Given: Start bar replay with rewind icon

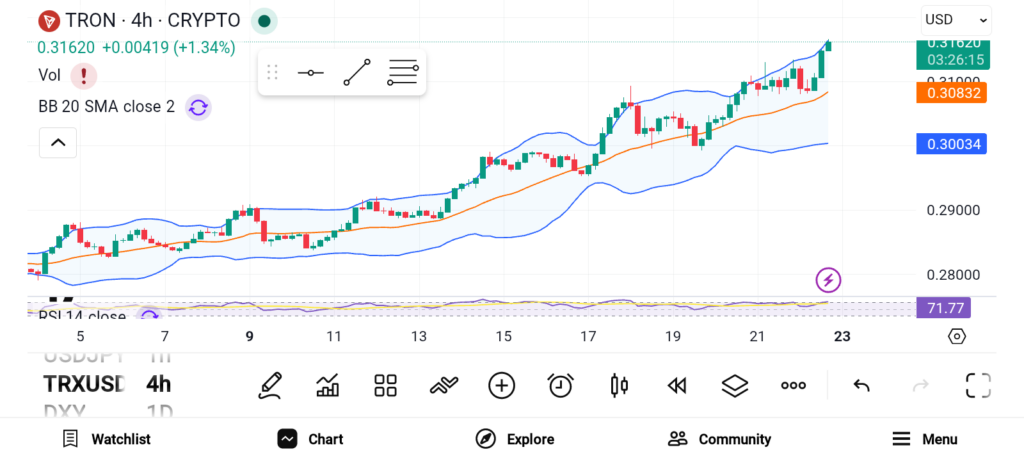Looking at the screenshot, I should click(677, 385).
